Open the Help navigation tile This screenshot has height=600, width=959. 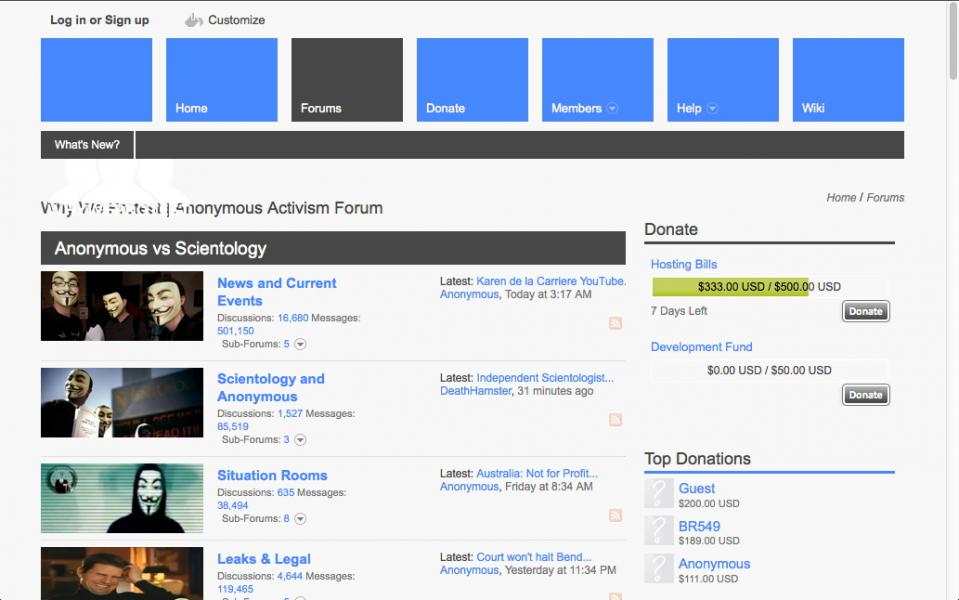(x=723, y=80)
